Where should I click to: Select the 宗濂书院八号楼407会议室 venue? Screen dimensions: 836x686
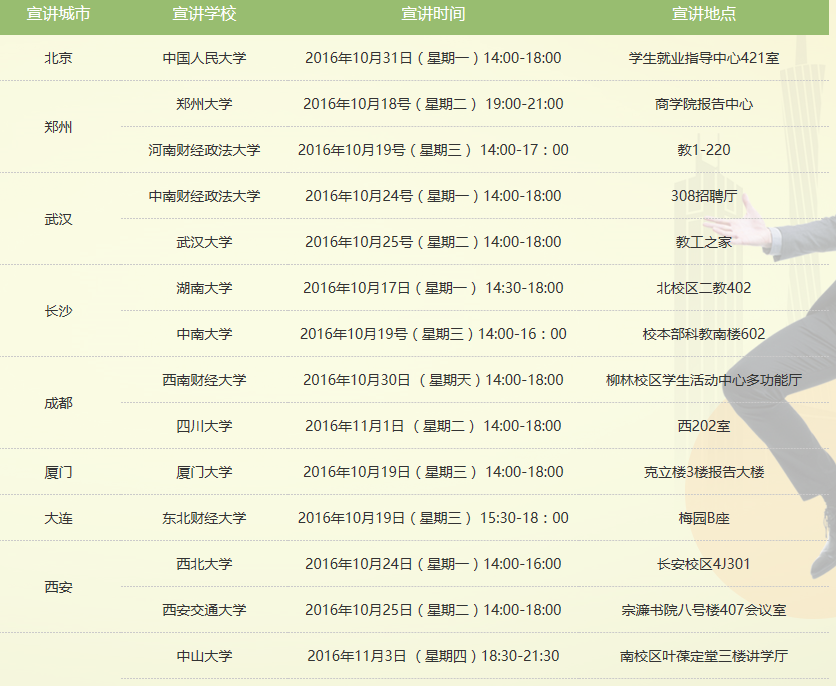(704, 610)
